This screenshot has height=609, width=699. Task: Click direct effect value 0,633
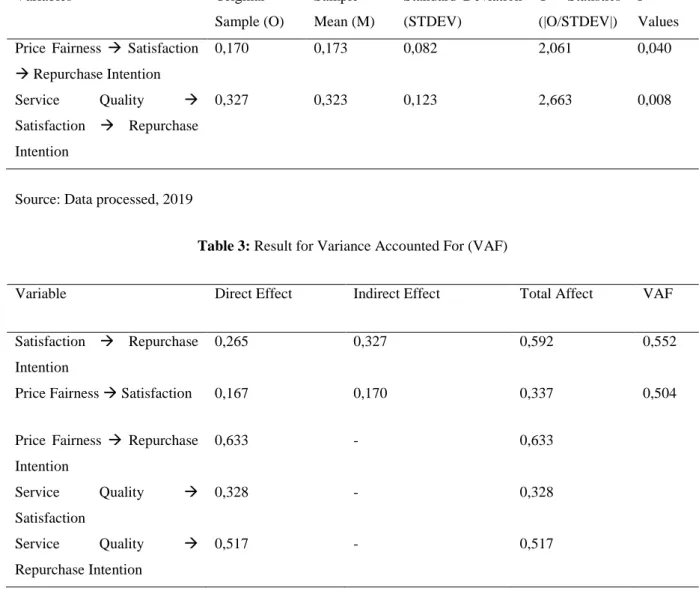coord(231,440)
